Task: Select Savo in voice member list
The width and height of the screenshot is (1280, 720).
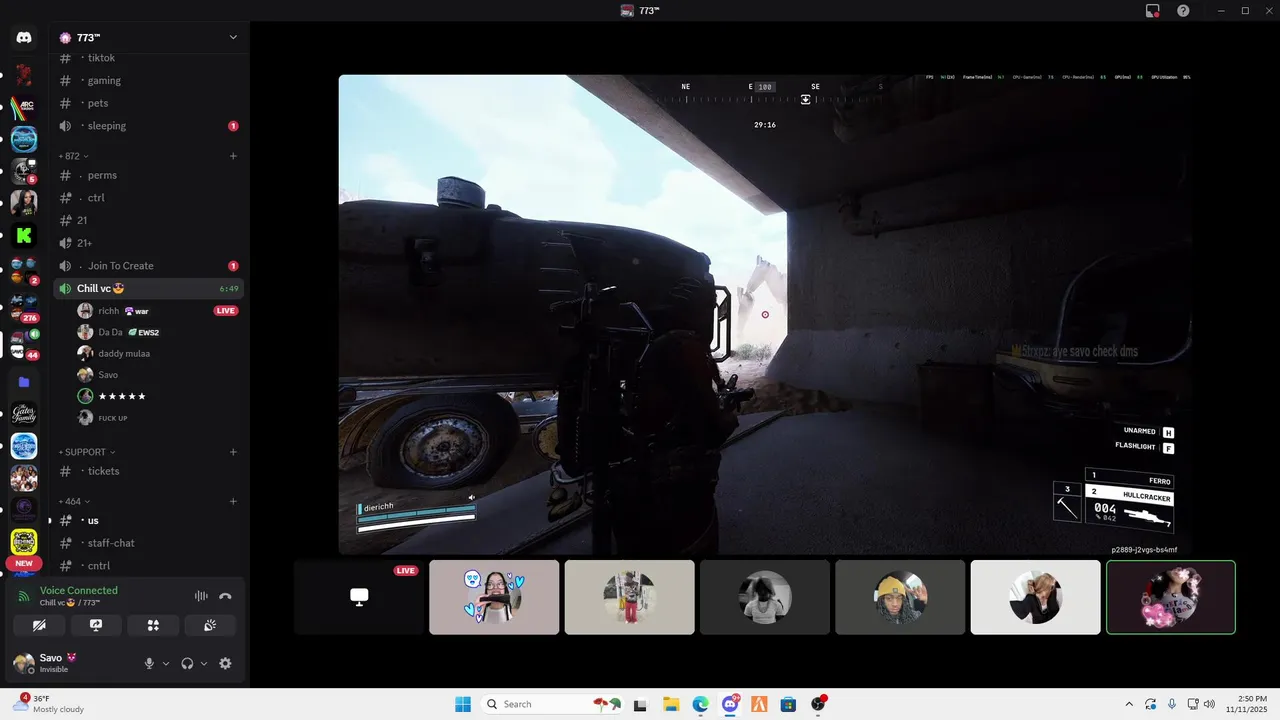Action: pos(158,375)
